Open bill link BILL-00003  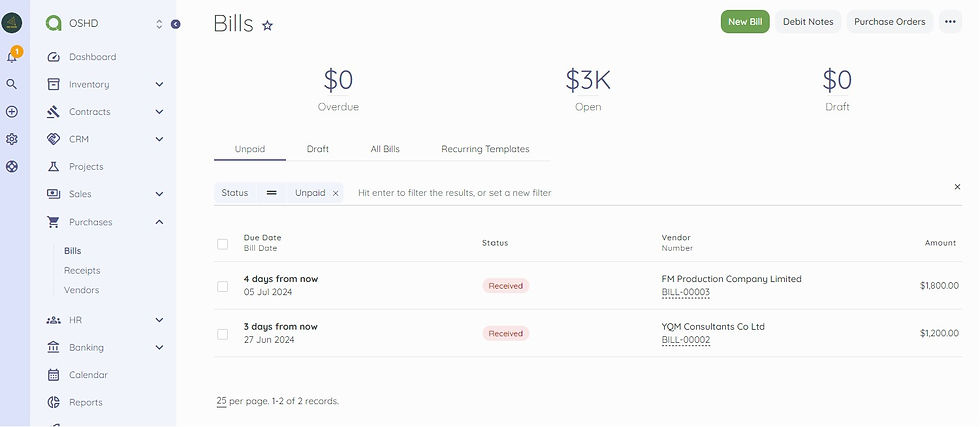click(686, 292)
